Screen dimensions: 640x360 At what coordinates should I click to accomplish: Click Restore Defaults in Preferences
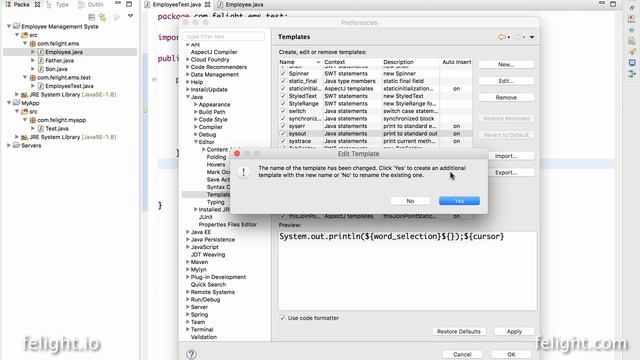458,331
